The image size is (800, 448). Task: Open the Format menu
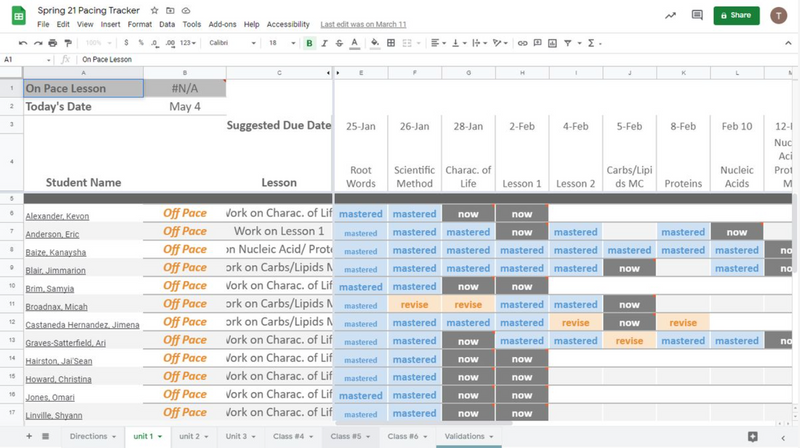140,24
